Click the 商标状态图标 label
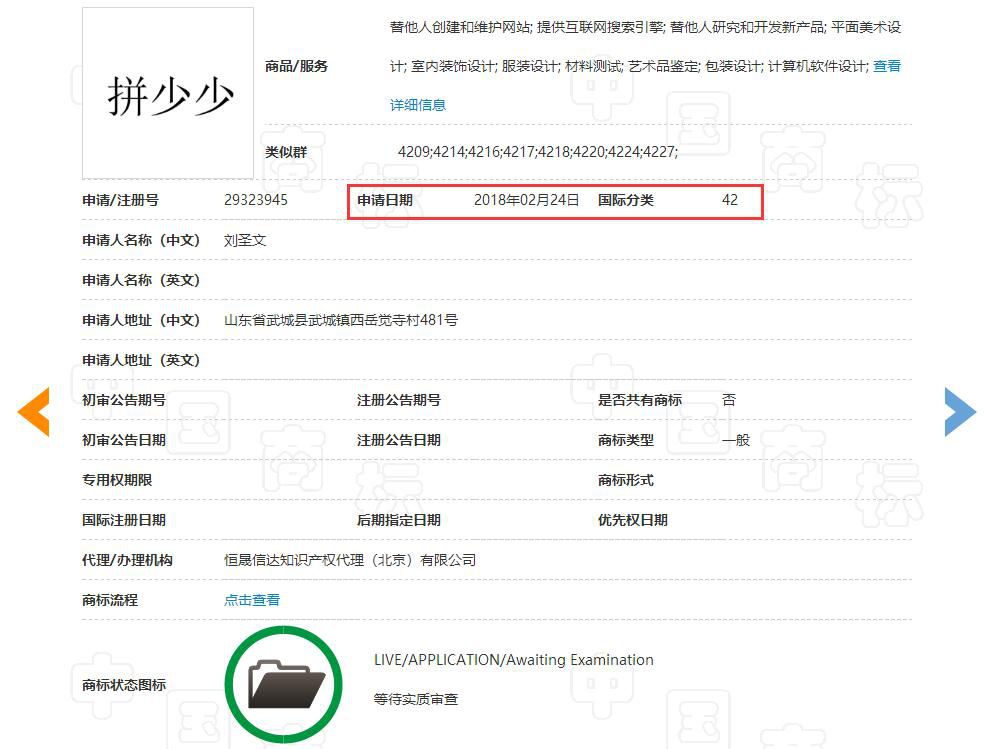Viewport: 997px width, 749px height. pyautogui.click(x=124, y=685)
